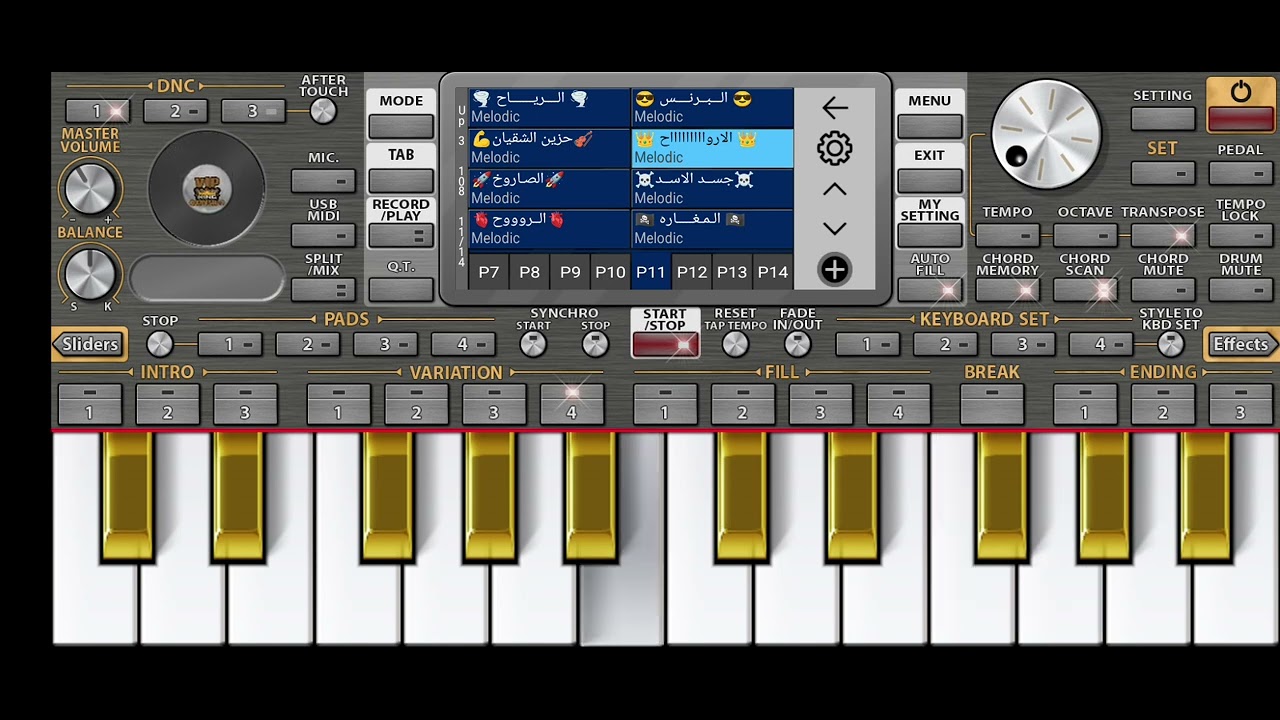Image resolution: width=1280 pixels, height=720 pixels.
Task: Click the Master Volume knob
Action: pyautogui.click(x=89, y=187)
